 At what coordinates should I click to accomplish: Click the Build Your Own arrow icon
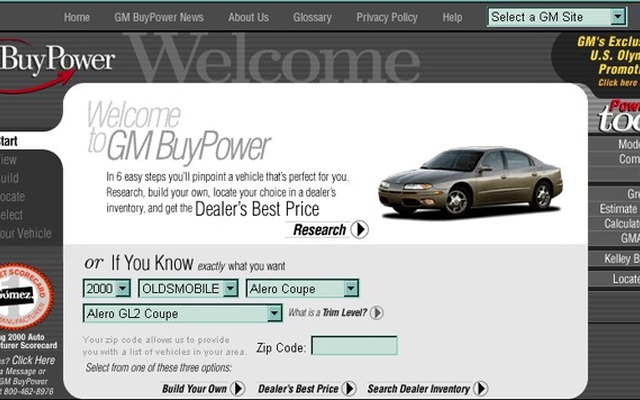(x=237, y=388)
